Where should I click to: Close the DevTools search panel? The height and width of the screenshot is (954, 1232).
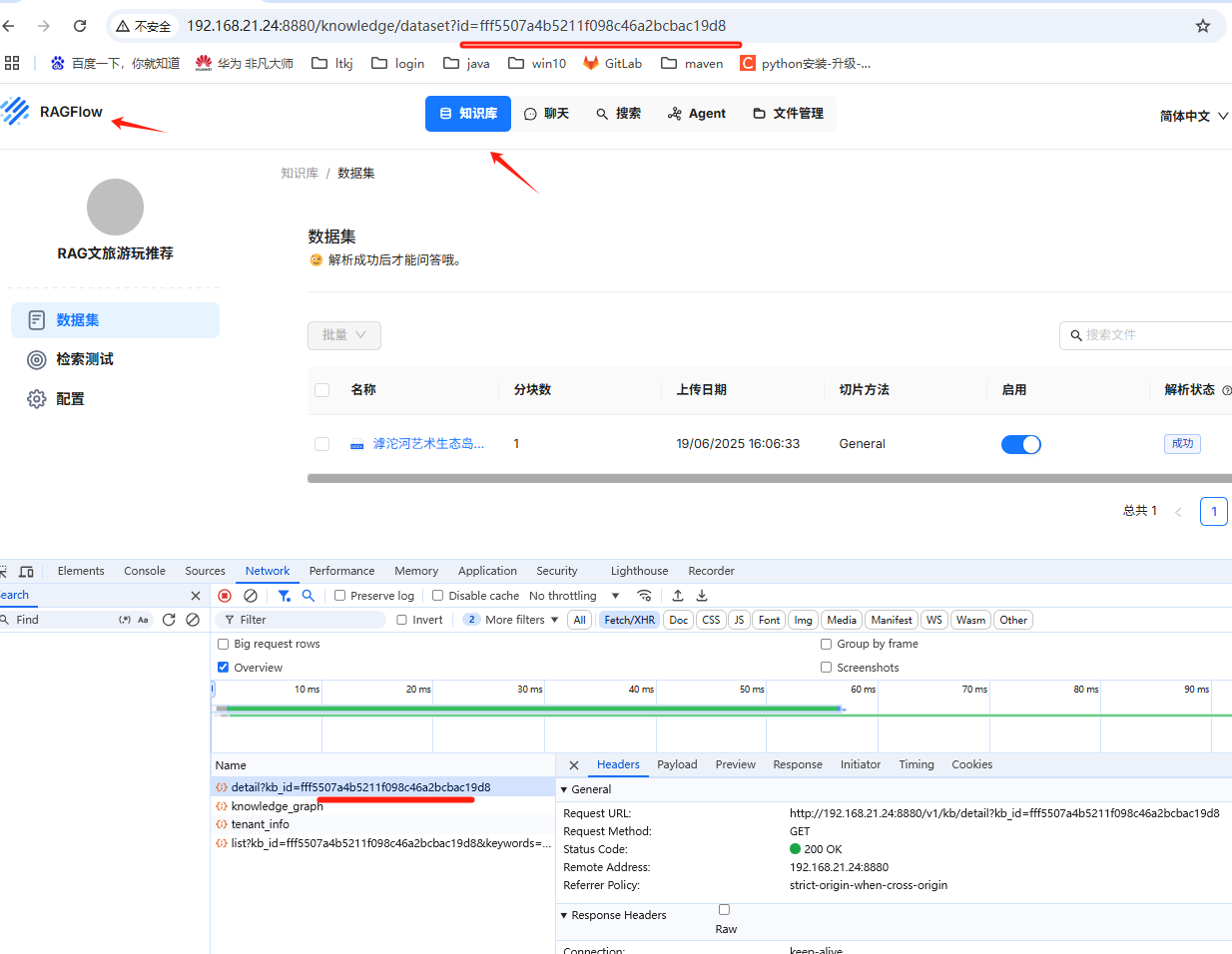point(196,596)
